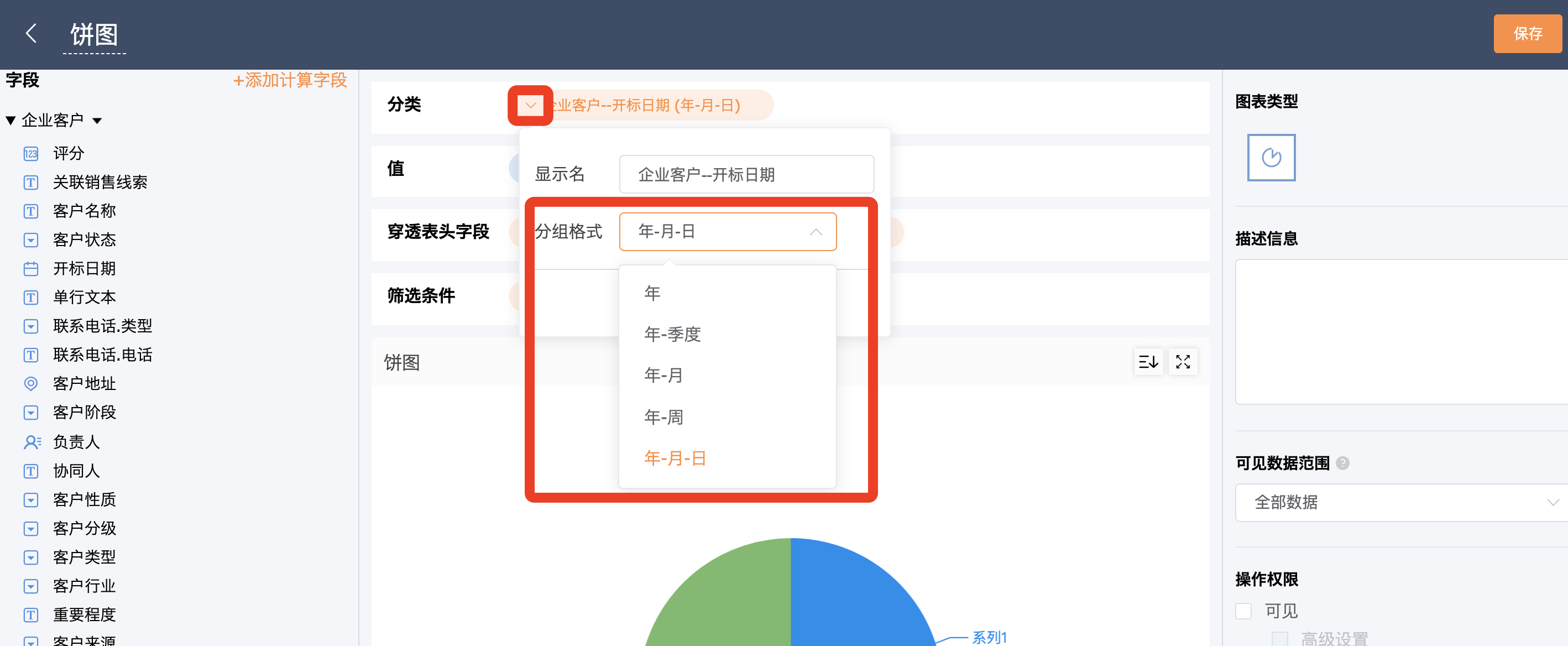Click select icon beside 客户性质
This screenshot has width=1568, height=646.
click(x=30, y=499)
